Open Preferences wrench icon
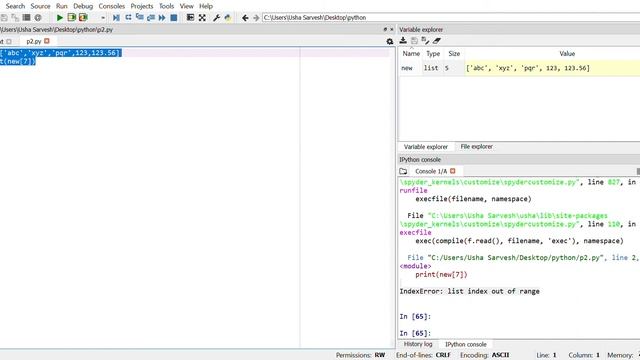 [216, 18]
